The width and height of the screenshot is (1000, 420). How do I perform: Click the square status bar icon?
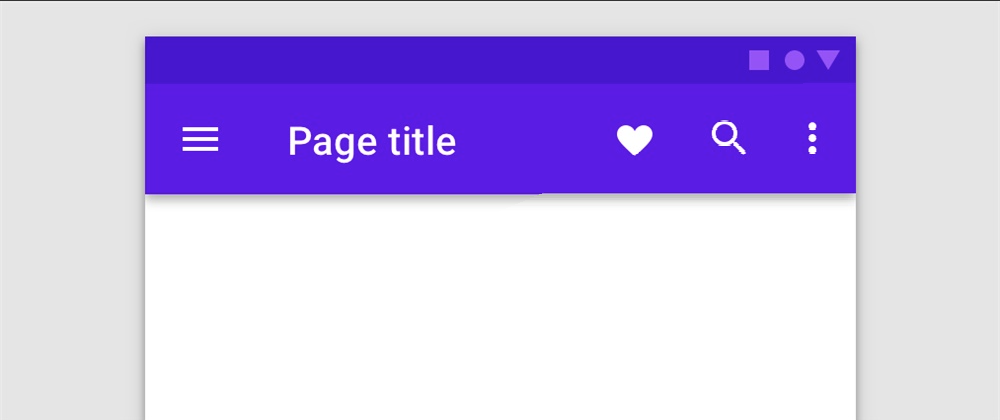tap(759, 61)
